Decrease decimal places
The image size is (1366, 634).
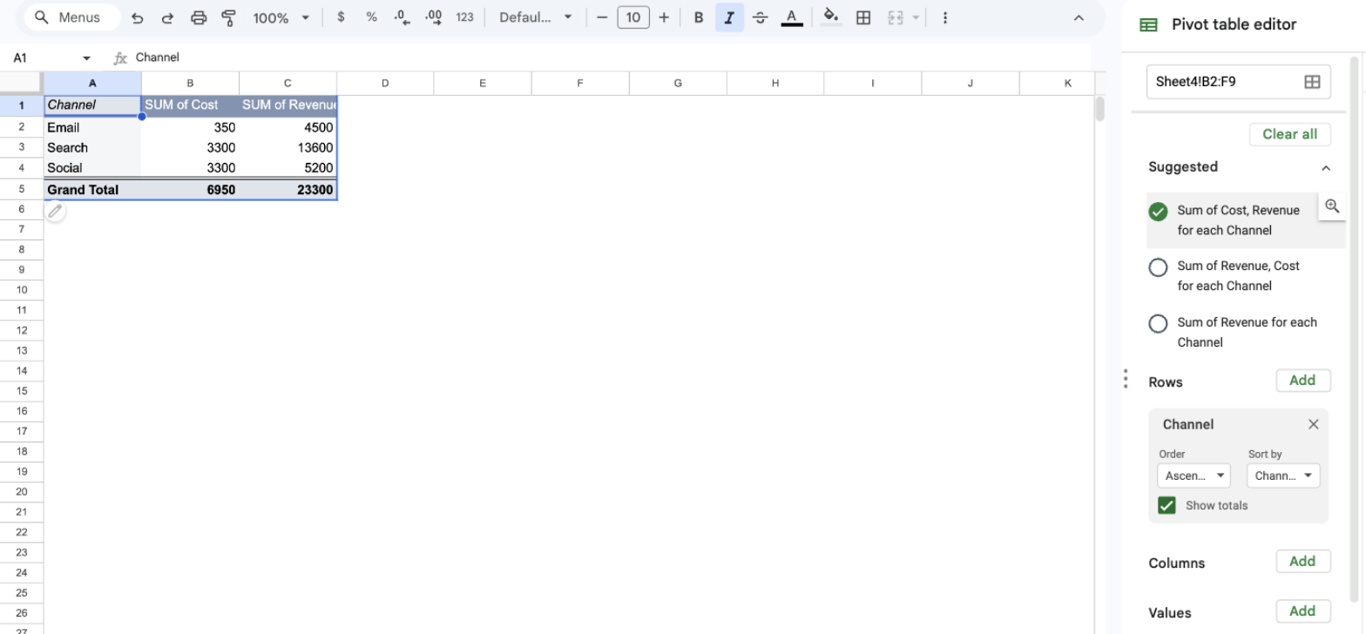[x=402, y=18]
